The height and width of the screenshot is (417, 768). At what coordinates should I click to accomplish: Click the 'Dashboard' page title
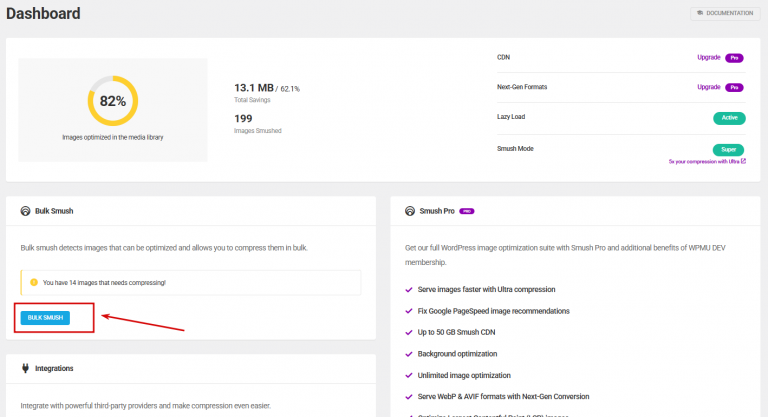coord(43,13)
